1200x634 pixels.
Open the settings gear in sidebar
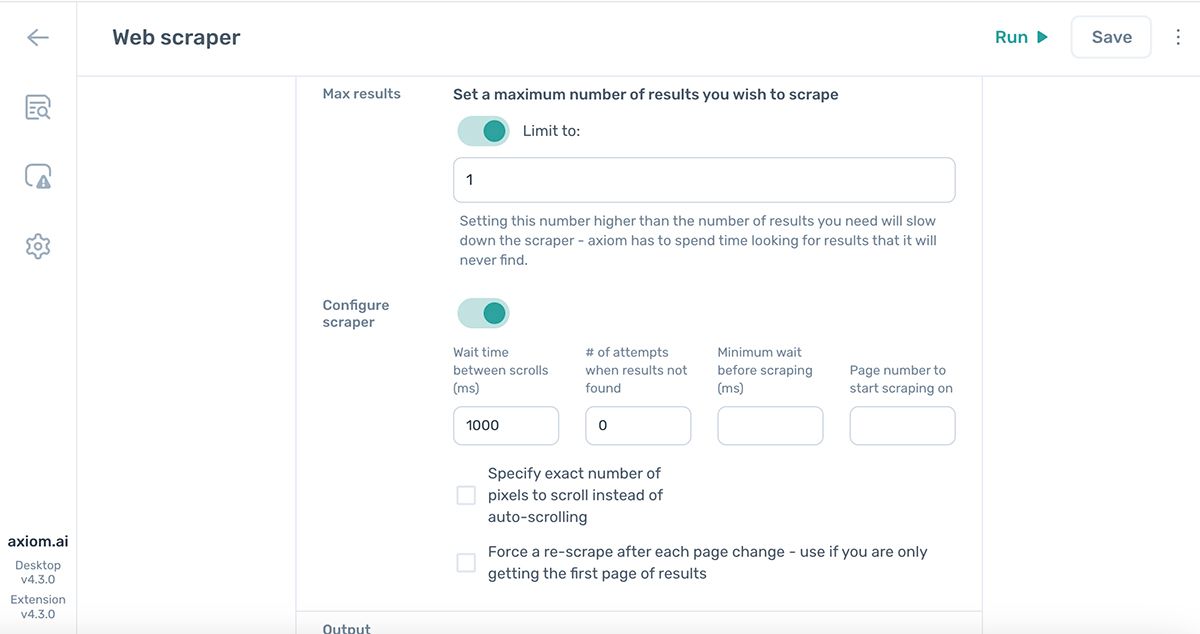point(38,246)
